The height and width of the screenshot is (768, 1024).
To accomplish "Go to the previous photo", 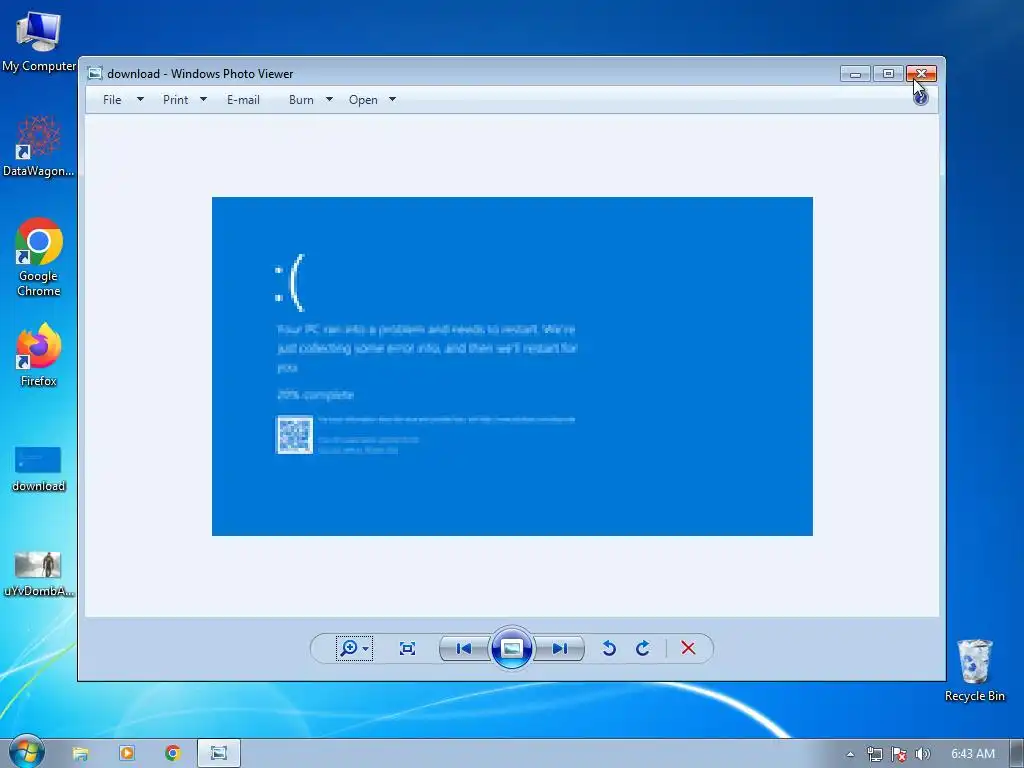I will [464, 648].
